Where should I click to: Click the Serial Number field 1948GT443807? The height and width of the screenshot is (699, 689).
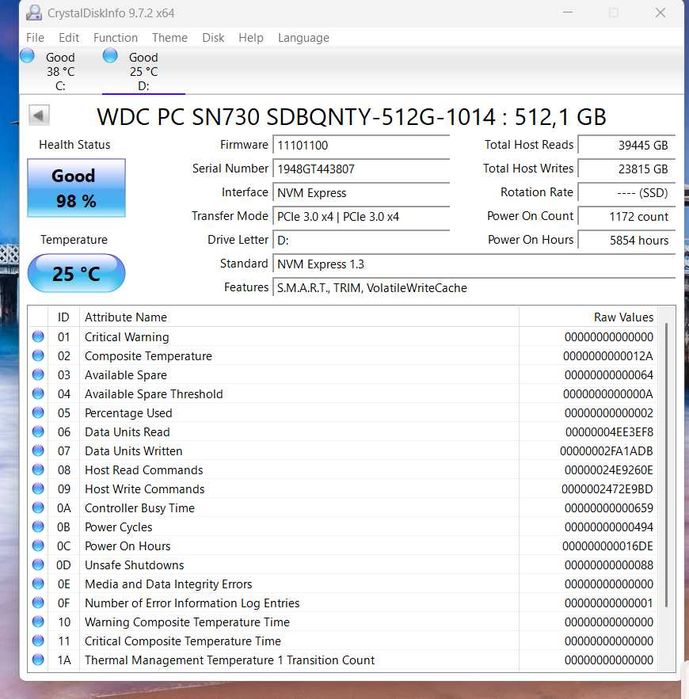[361, 169]
